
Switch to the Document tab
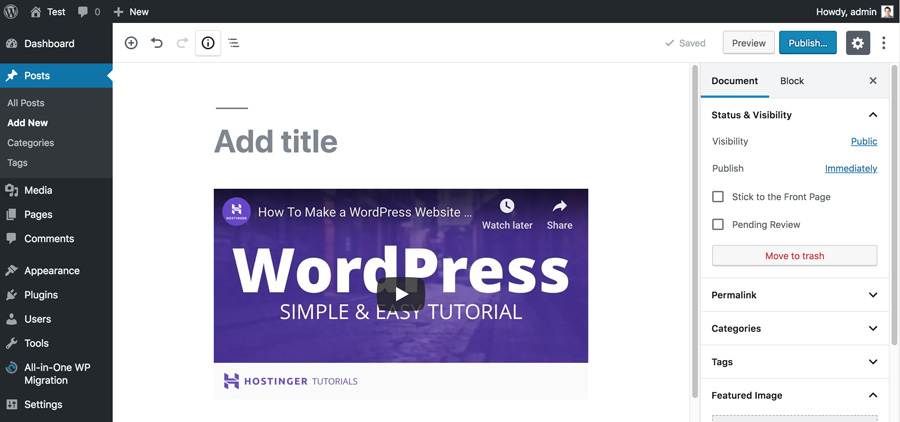[x=735, y=81]
